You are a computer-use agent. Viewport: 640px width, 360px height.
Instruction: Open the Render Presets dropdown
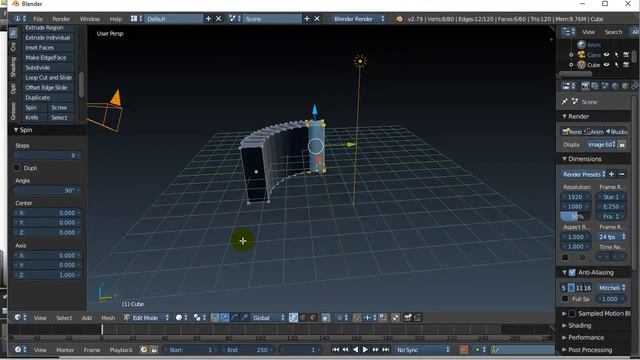pos(583,174)
